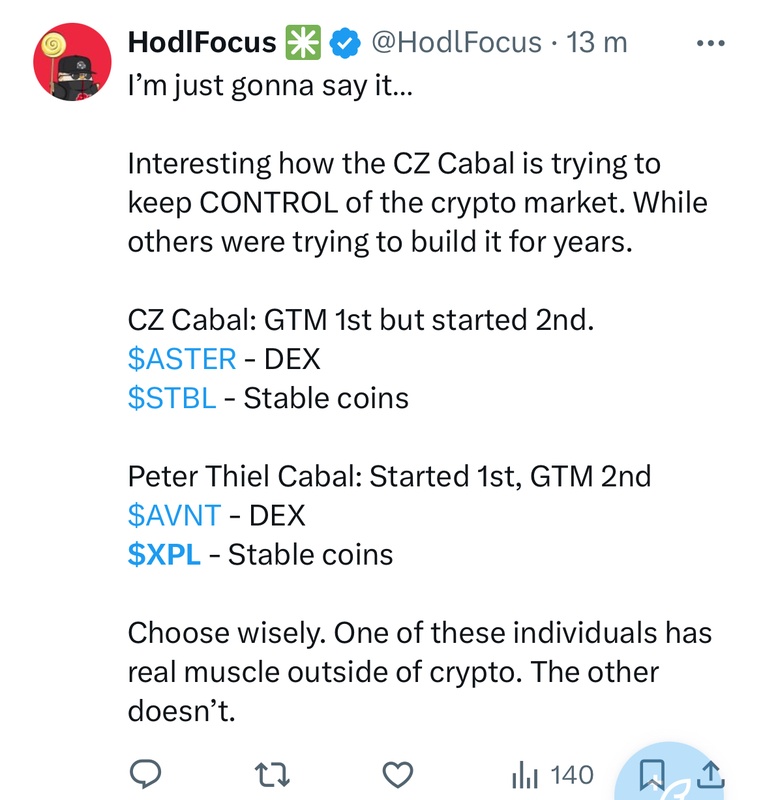Open the $STBL cashtag
The image size is (763, 800).
(x=172, y=398)
